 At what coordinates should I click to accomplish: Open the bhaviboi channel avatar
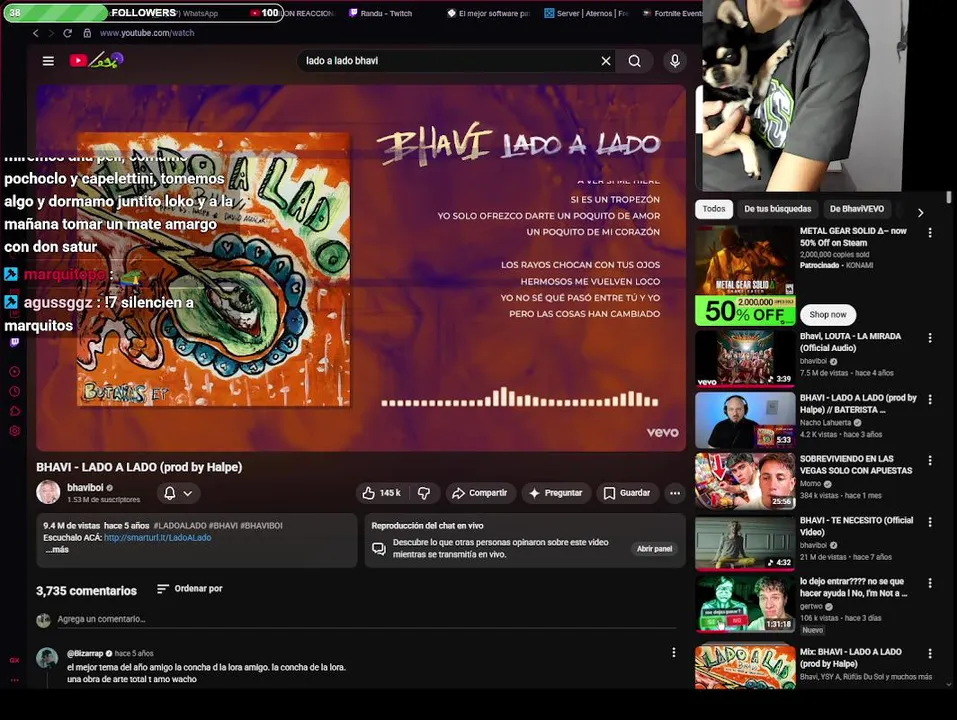(x=48, y=492)
